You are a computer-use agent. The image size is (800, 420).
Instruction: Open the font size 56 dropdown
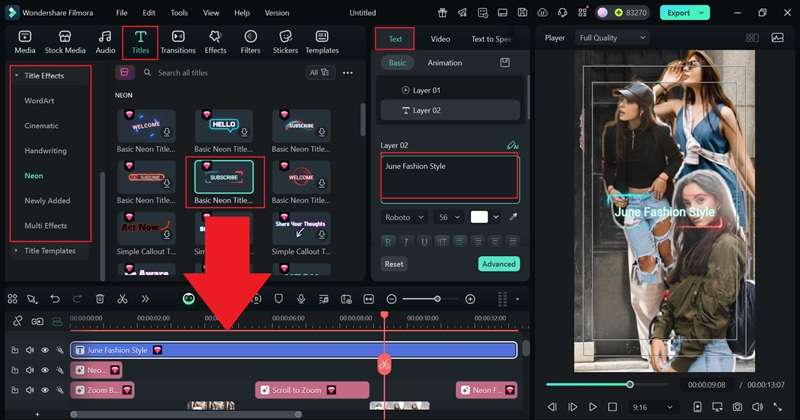[449, 217]
